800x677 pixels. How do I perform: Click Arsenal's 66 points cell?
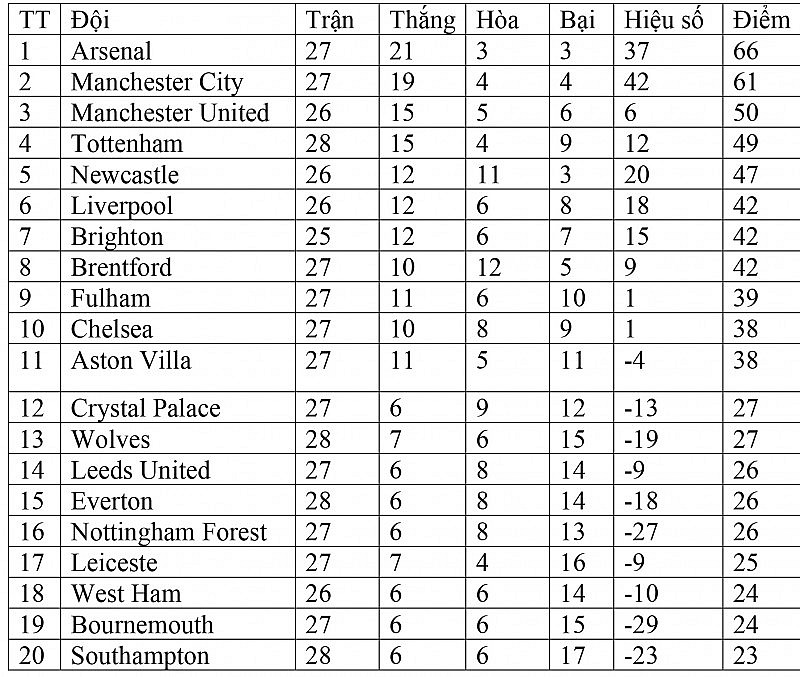(746, 51)
